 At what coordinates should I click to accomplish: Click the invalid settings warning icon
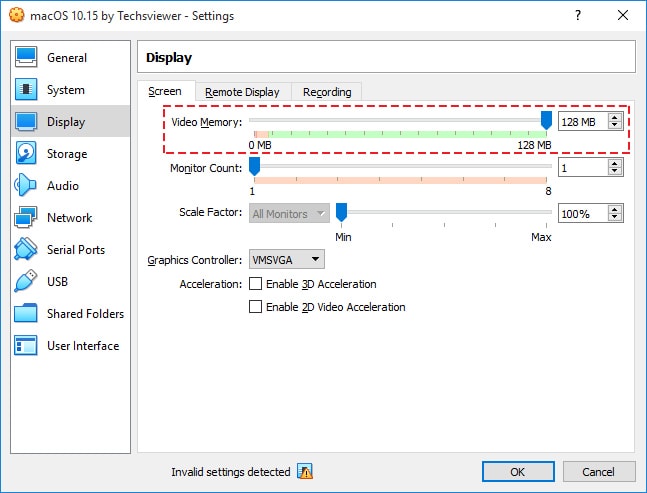click(305, 471)
